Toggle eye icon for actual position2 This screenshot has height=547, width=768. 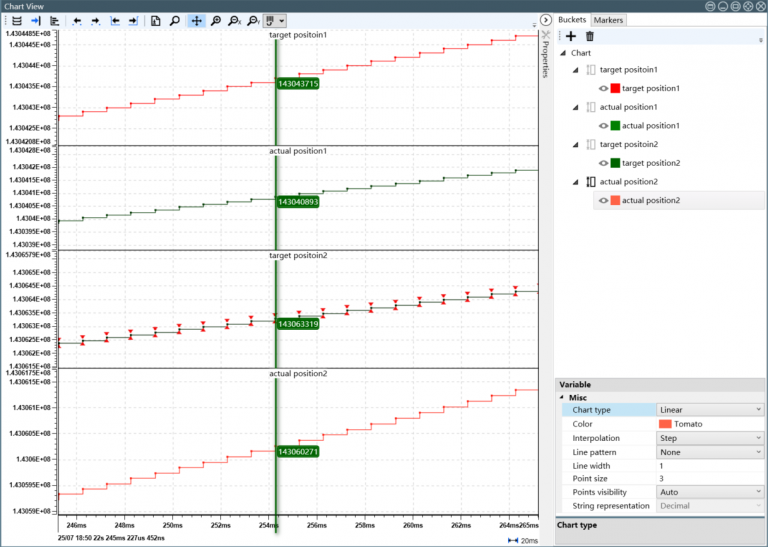point(604,201)
